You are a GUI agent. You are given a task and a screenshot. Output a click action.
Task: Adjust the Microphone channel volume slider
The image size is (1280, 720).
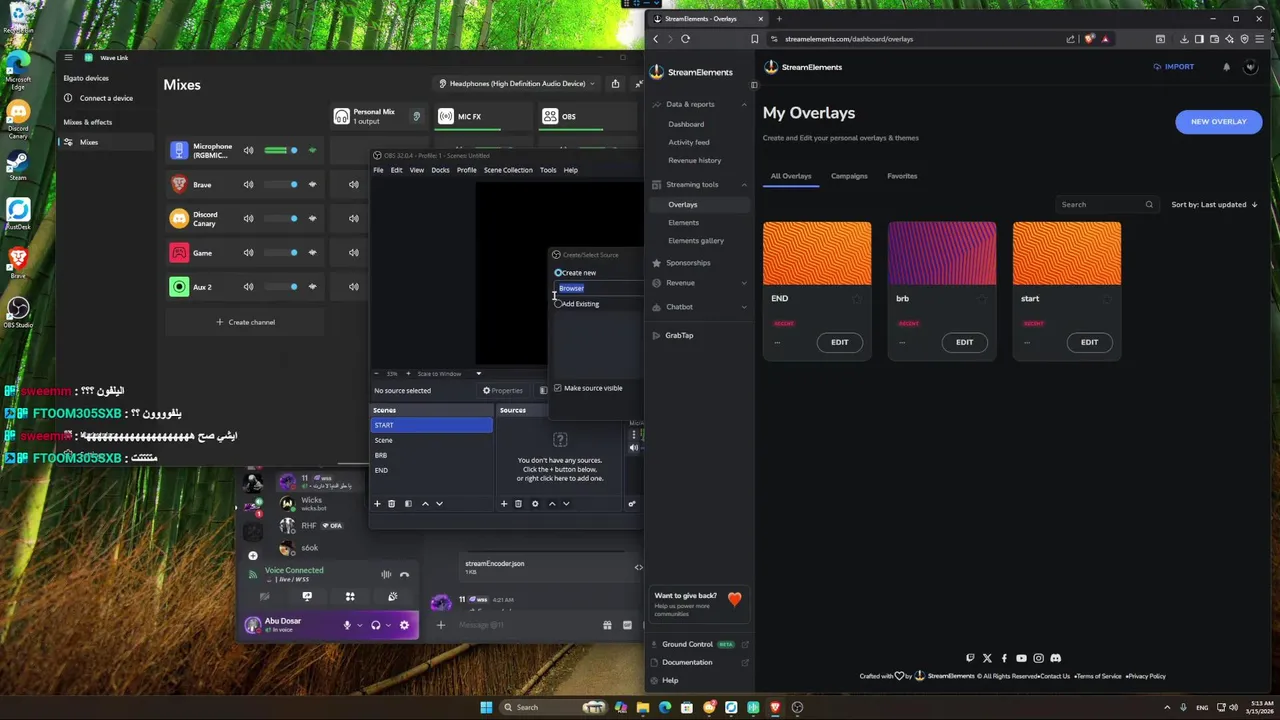(280, 150)
